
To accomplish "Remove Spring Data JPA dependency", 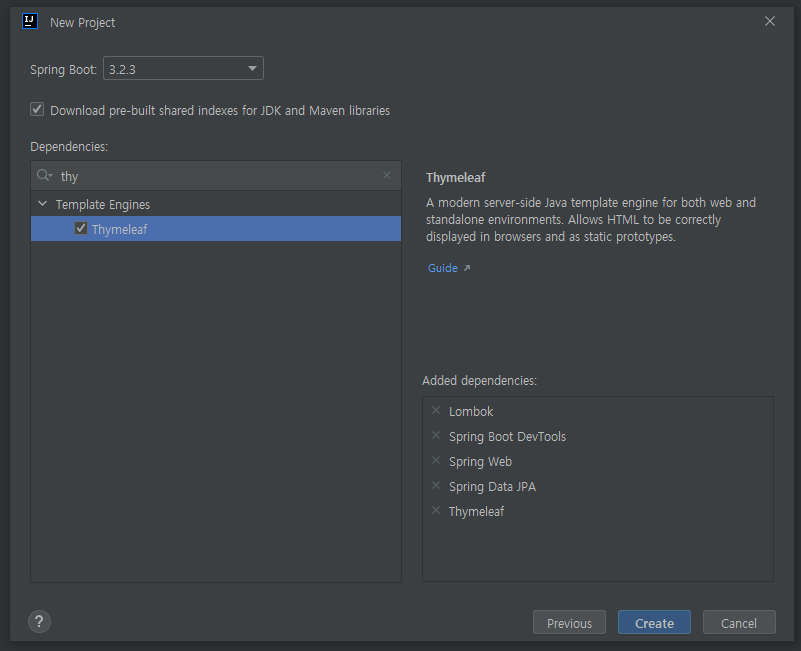I will [436, 485].
